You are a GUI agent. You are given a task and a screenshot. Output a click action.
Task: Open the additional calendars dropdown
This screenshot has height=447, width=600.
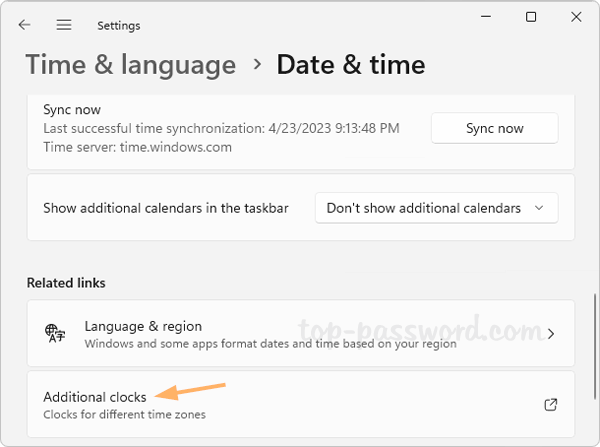coord(436,208)
